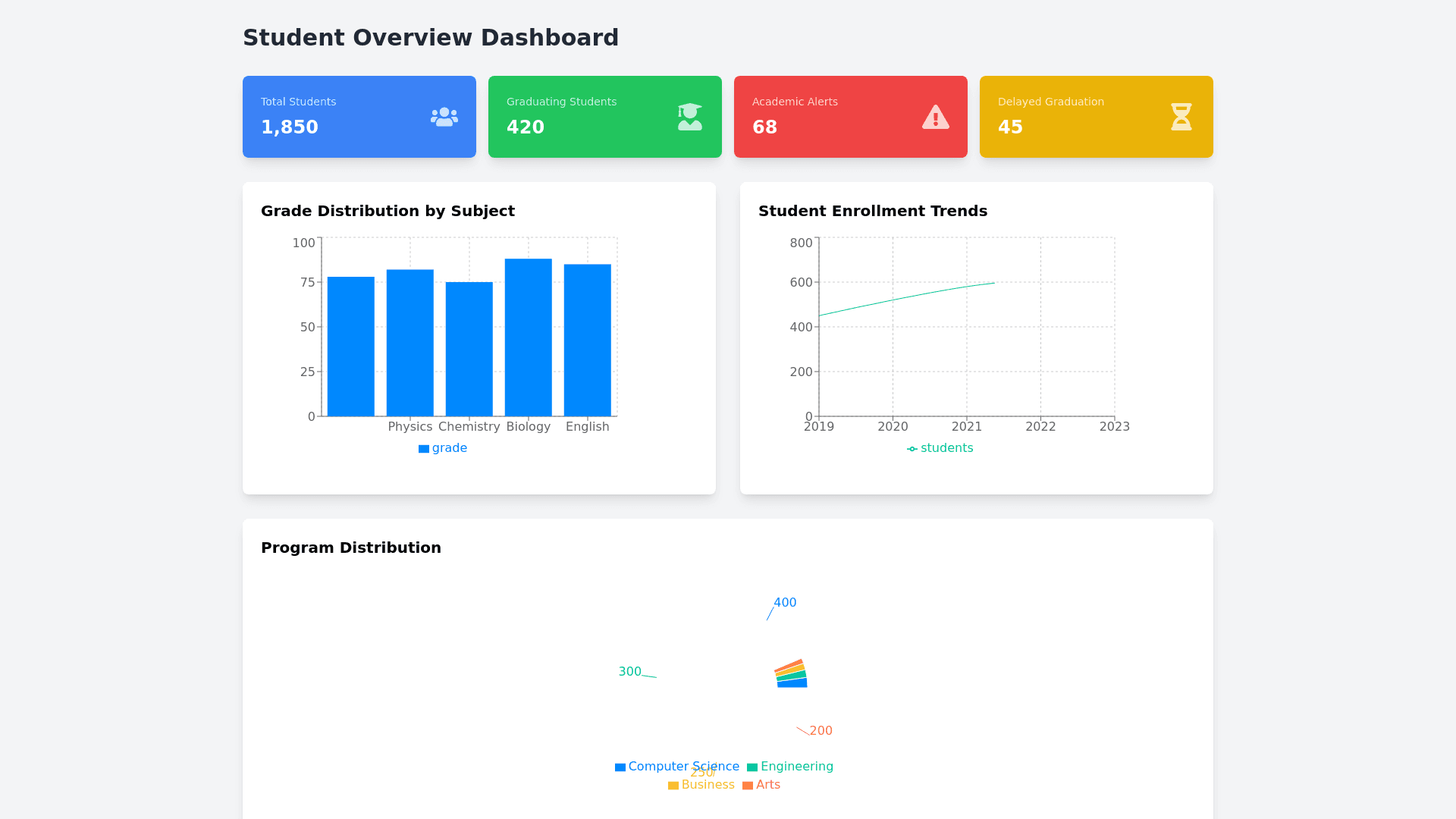Click the graduation cap icon
Image resolution: width=1456 pixels, height=819 pixels.
pos(689,117)
